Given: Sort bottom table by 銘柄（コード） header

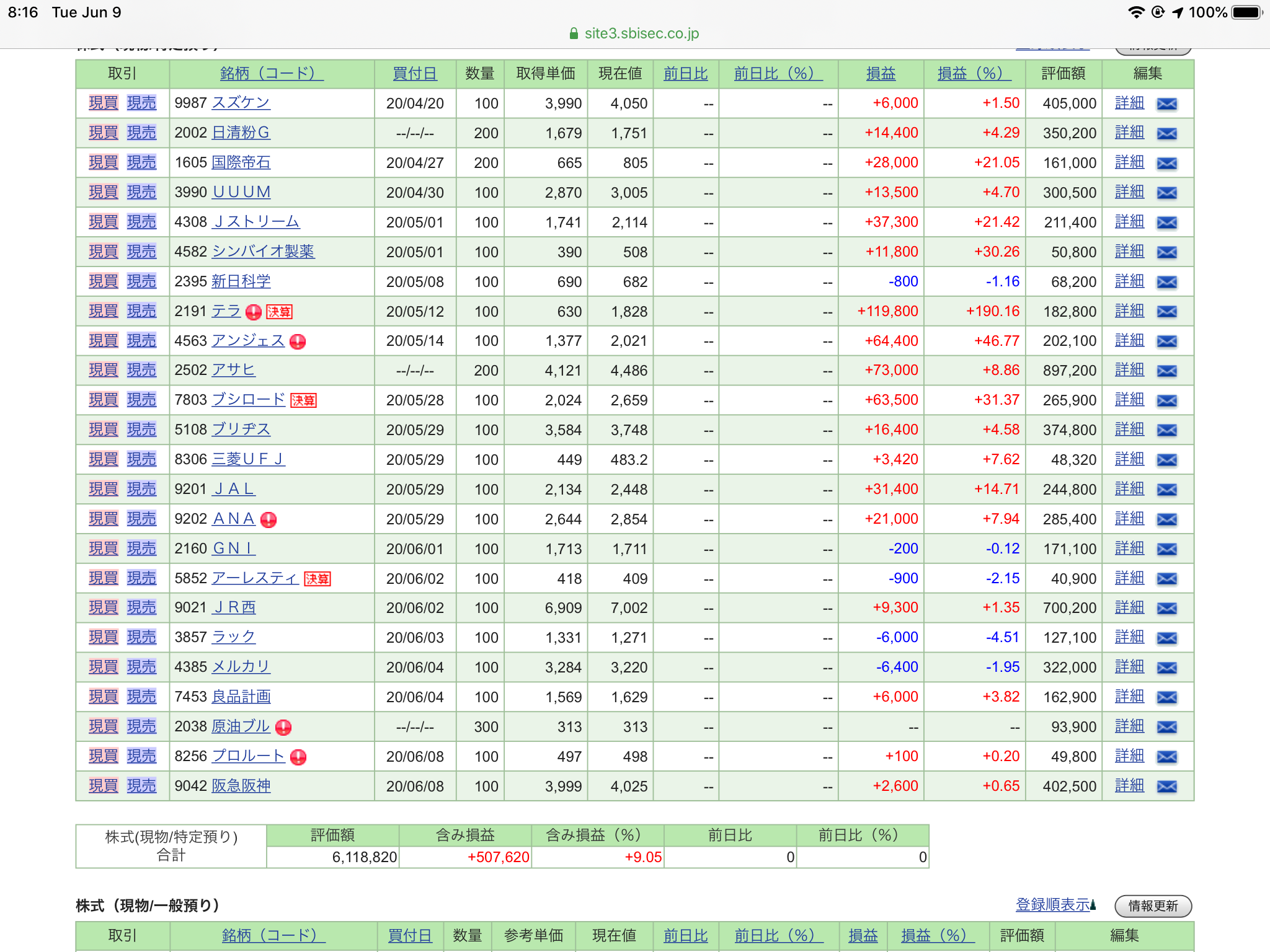Looking at the screenshot, I should 273,935.
